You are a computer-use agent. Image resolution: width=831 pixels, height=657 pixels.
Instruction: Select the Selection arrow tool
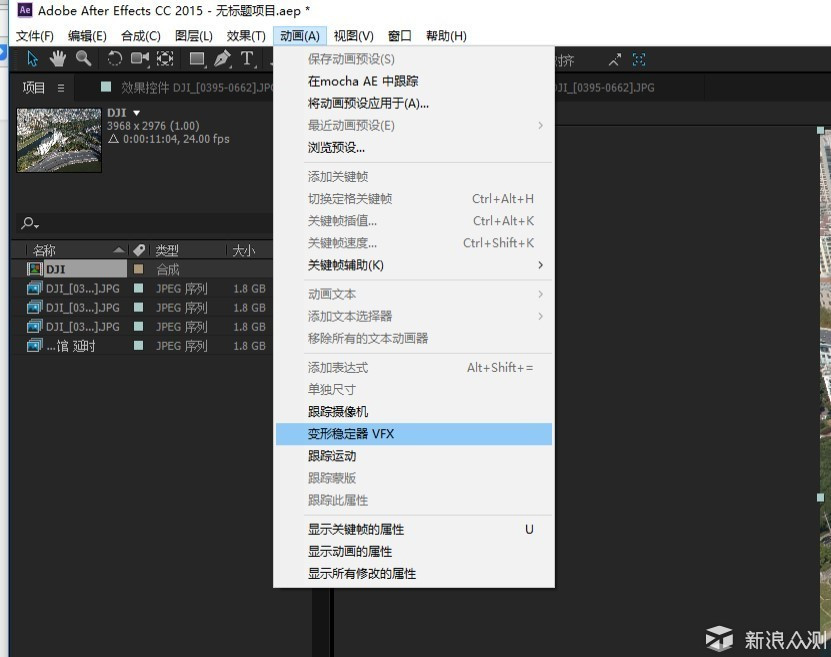coord(32,59)
